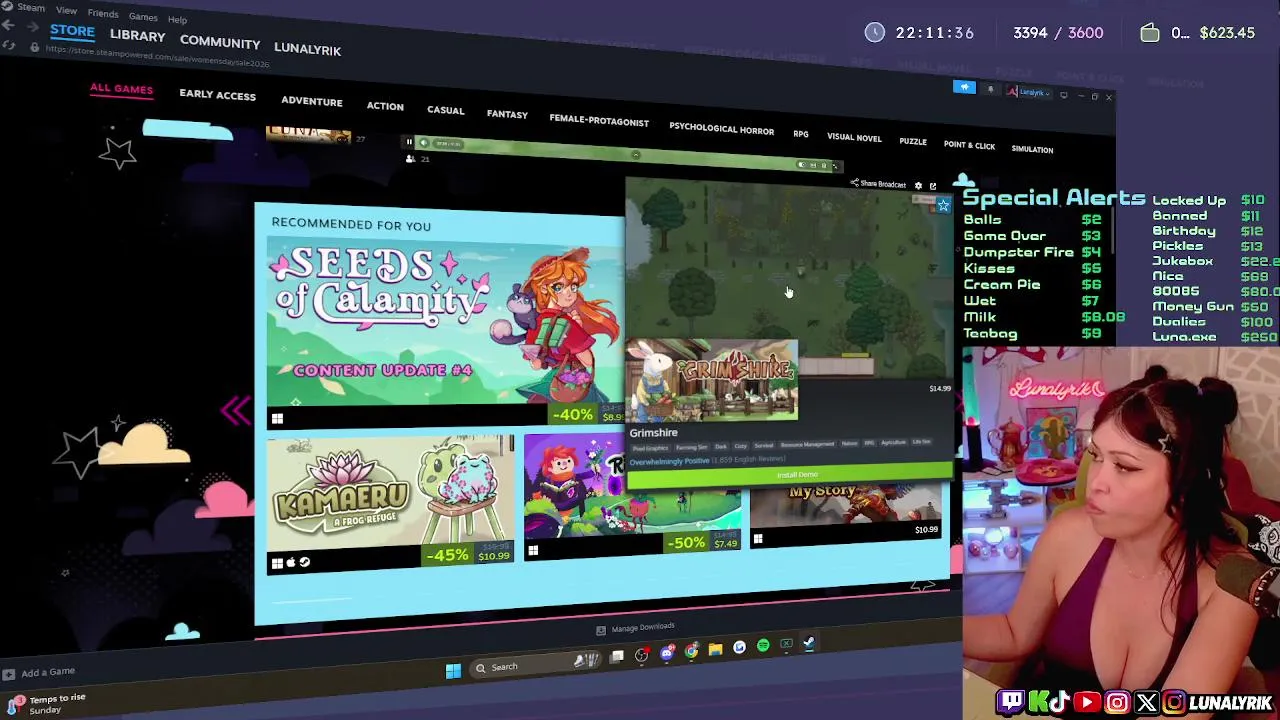Reload the Steam store page
Screen dimensions: 1280x720
(9, 45)
